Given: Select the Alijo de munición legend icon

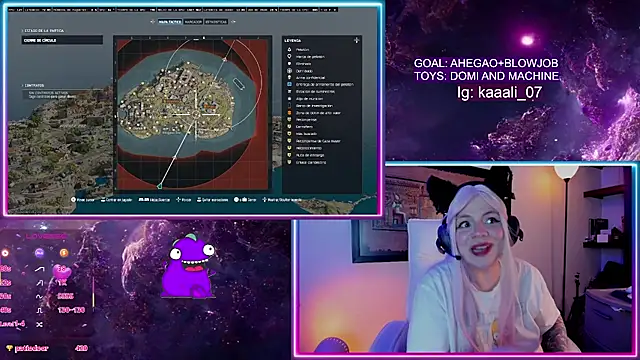Looking at the screenshot, I should point(289,98).
